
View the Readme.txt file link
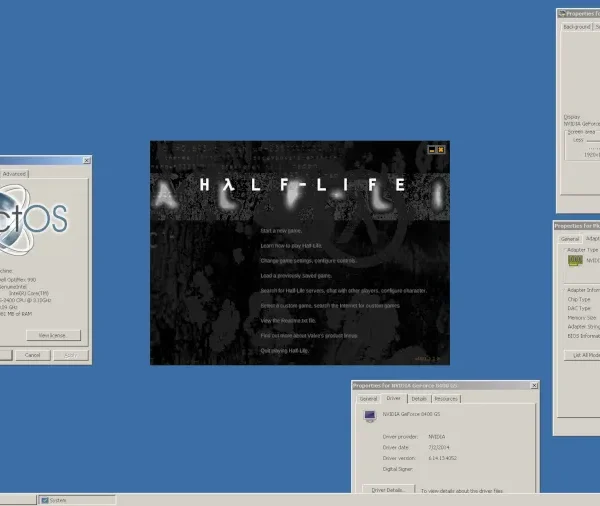pos(288,321)
